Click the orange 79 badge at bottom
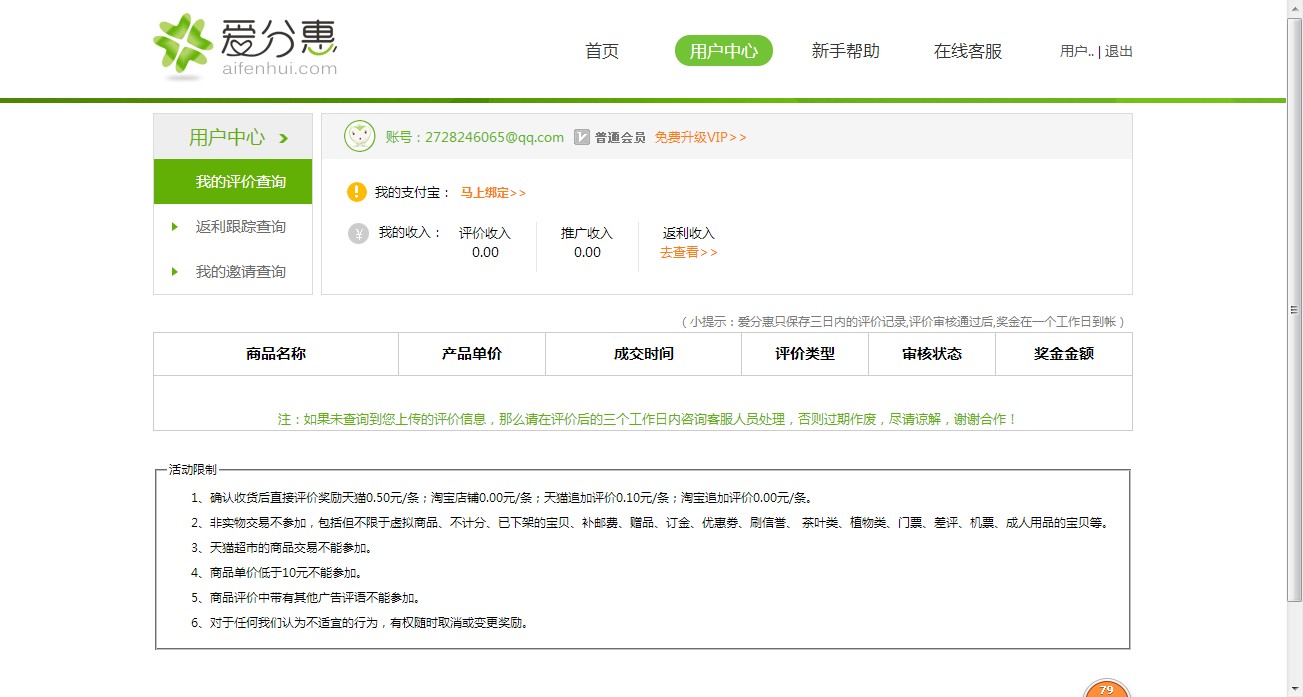This screenshot has height=697, width=1303. [1106, 689]
